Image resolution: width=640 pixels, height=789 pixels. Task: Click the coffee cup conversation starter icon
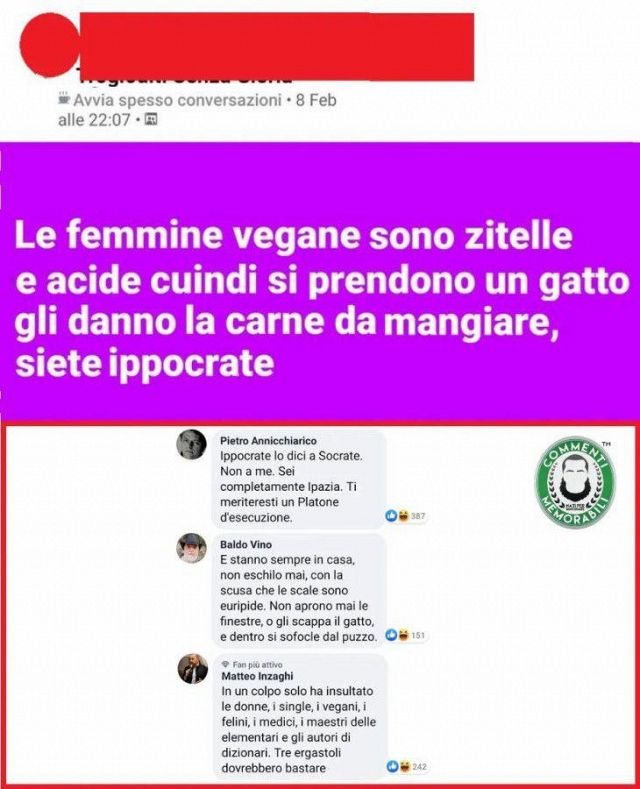pyautogui.click(x=64, y=99)
